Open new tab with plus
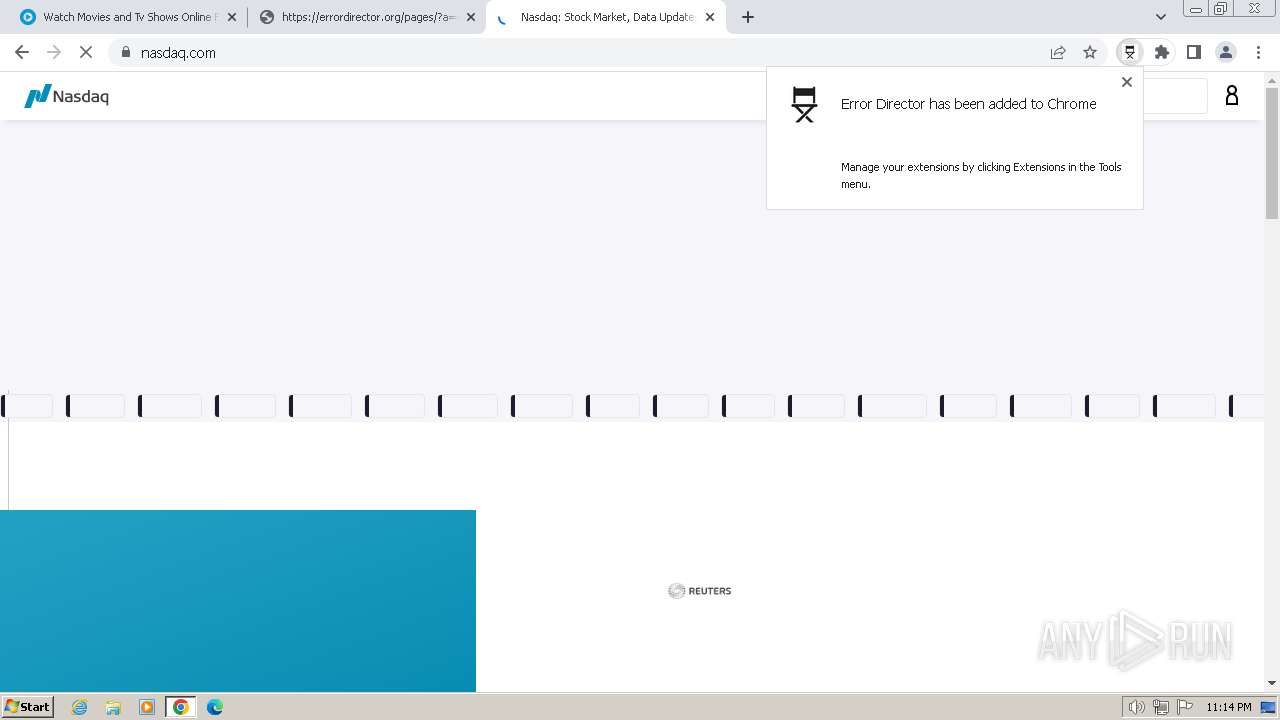1280x720 pixels. pyautogui.click(x=748, y=17)
